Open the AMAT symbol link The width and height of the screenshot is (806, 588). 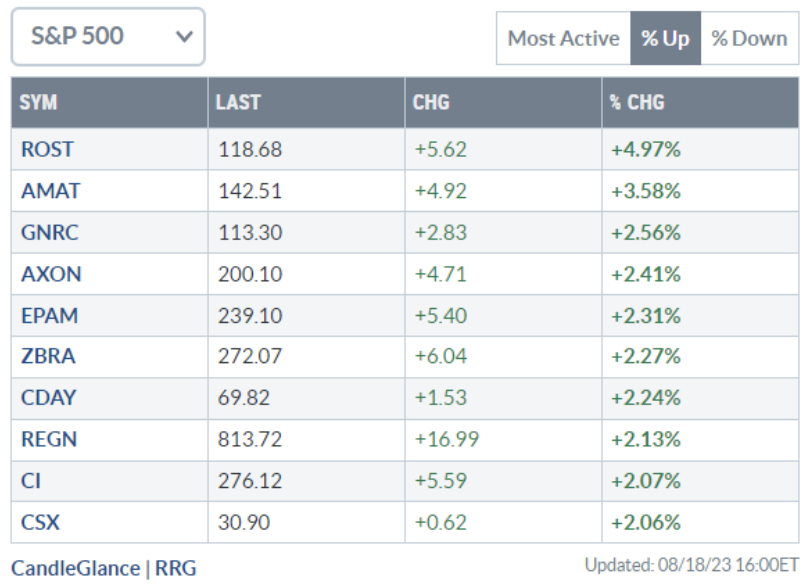tap(48, 192)
